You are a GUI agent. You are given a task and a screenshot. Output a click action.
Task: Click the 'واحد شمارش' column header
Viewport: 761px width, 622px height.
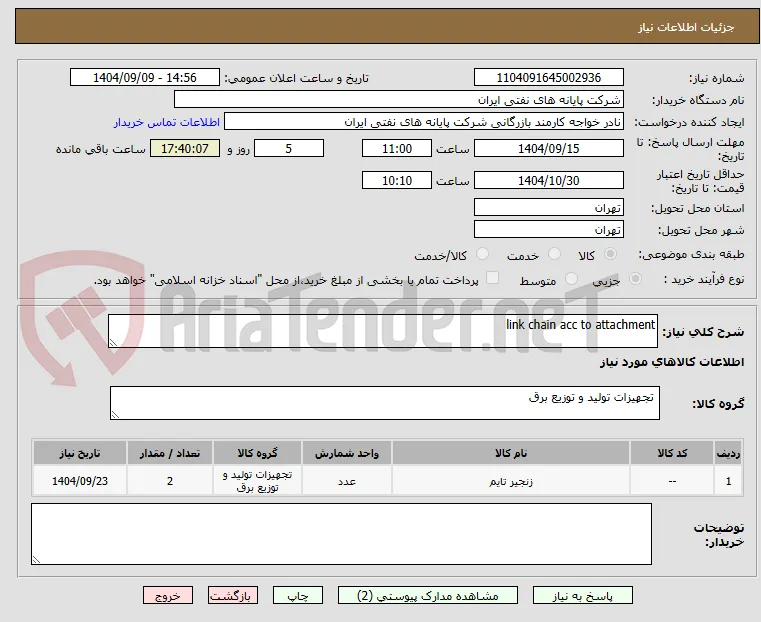pyautogui.click(x=347, y=453)
